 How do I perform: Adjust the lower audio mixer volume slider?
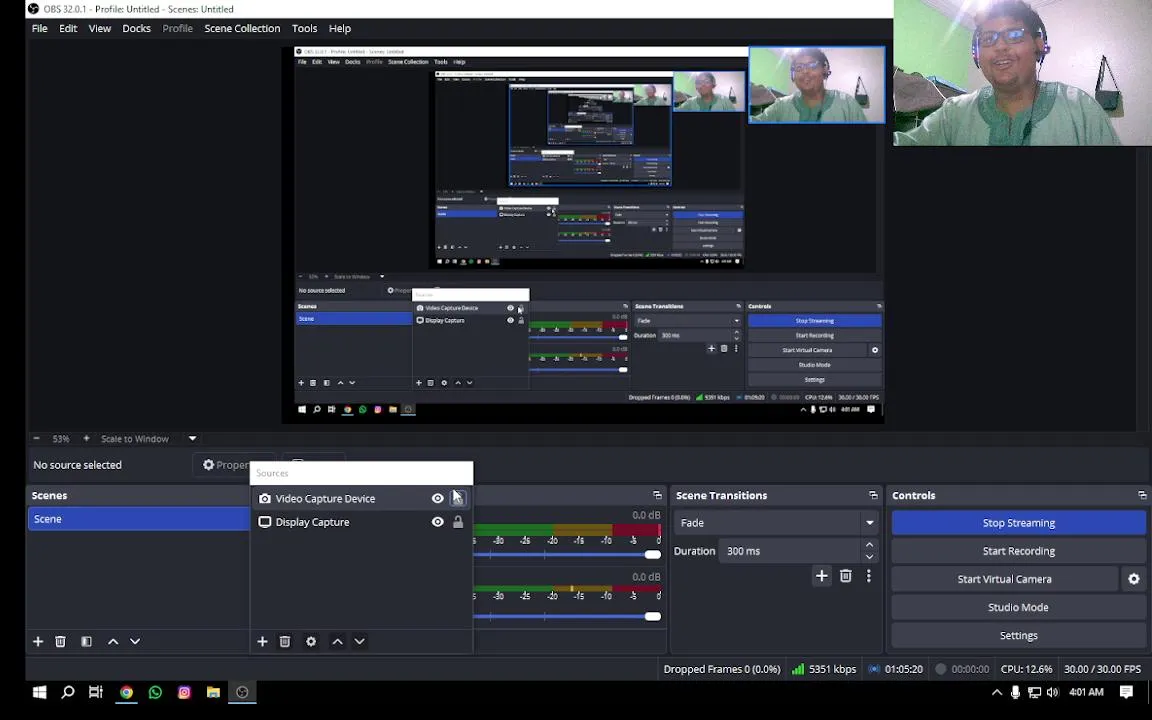652,616
